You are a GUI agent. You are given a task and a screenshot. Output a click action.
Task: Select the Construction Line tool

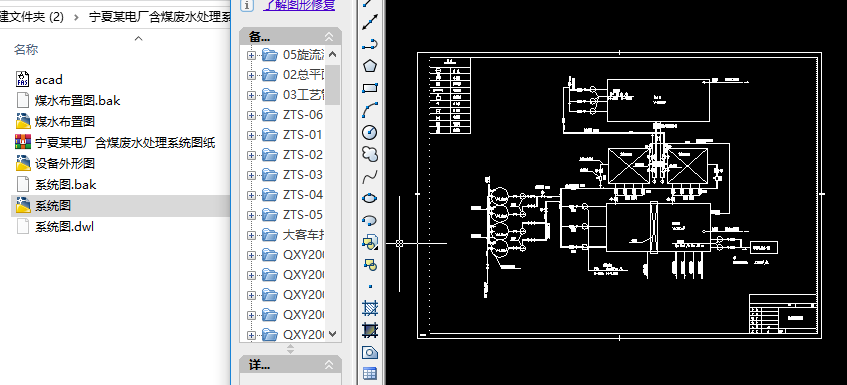(x=370, y=22)
